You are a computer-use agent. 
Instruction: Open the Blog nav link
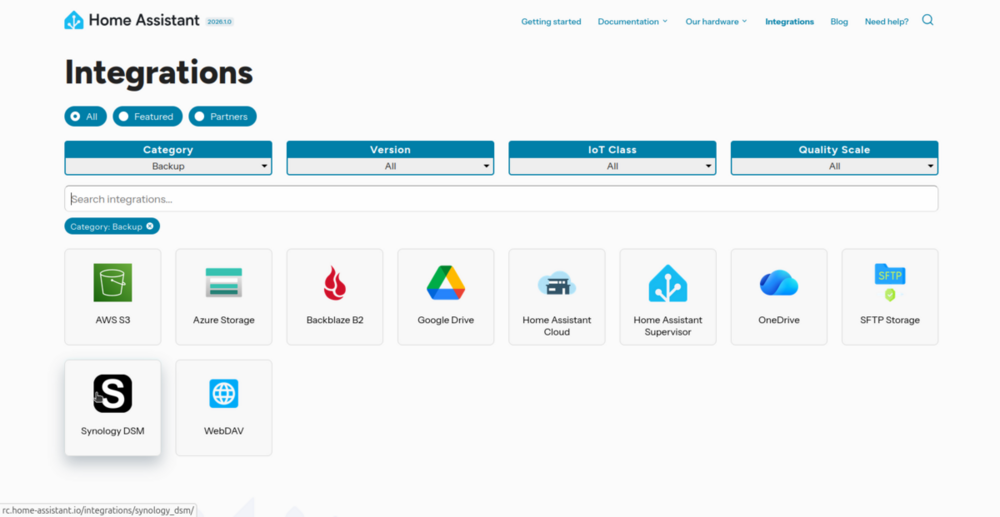839,22
